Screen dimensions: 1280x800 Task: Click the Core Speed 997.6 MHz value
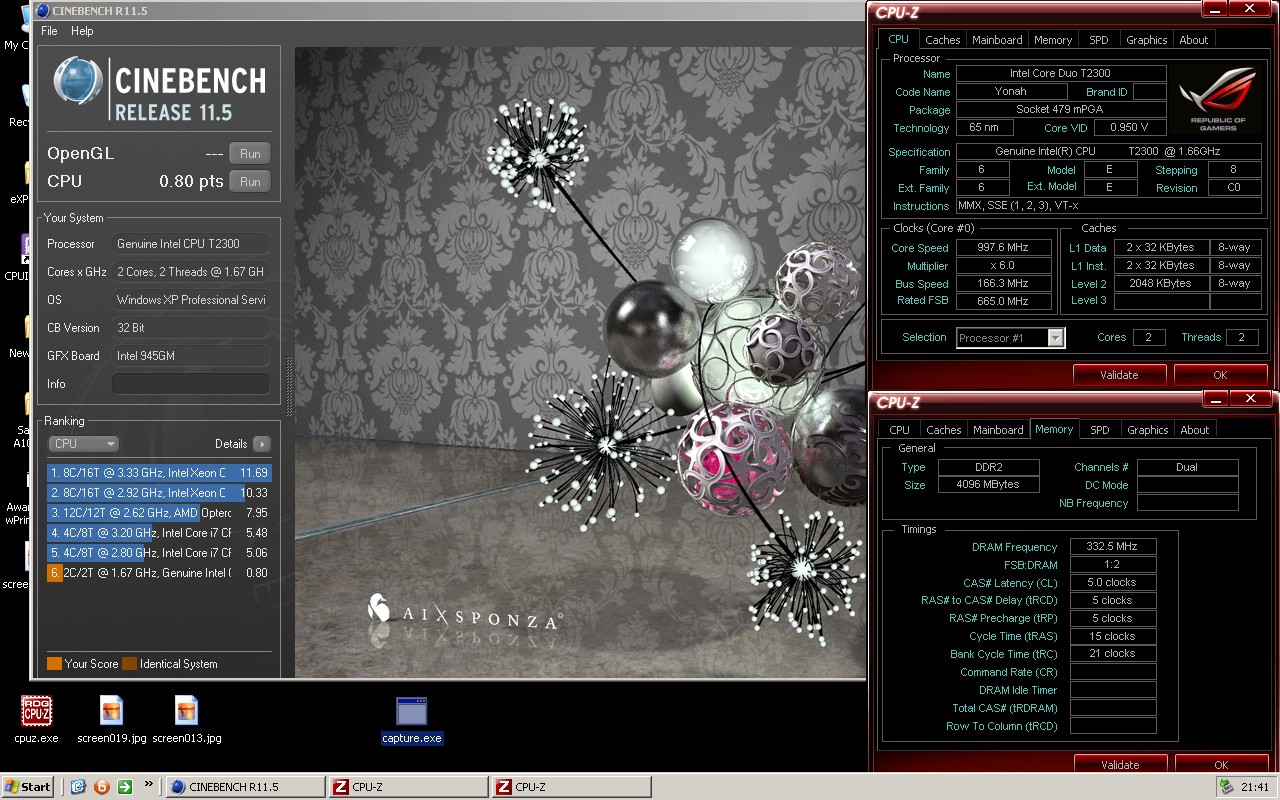(x=1005, y=248)
